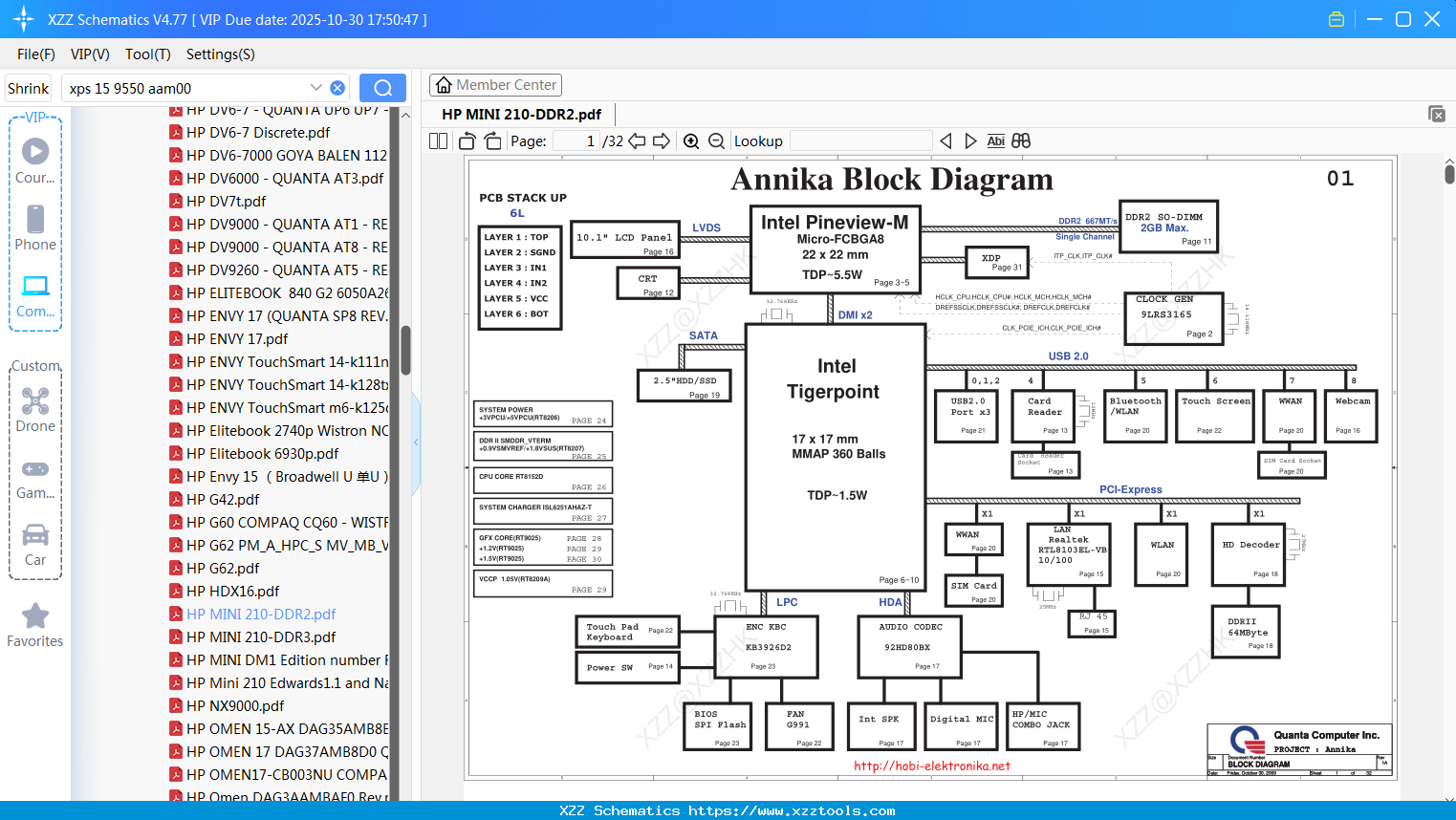Click the page number input field
This screenshot has width=1456, height=820.
tap(575, 141)
